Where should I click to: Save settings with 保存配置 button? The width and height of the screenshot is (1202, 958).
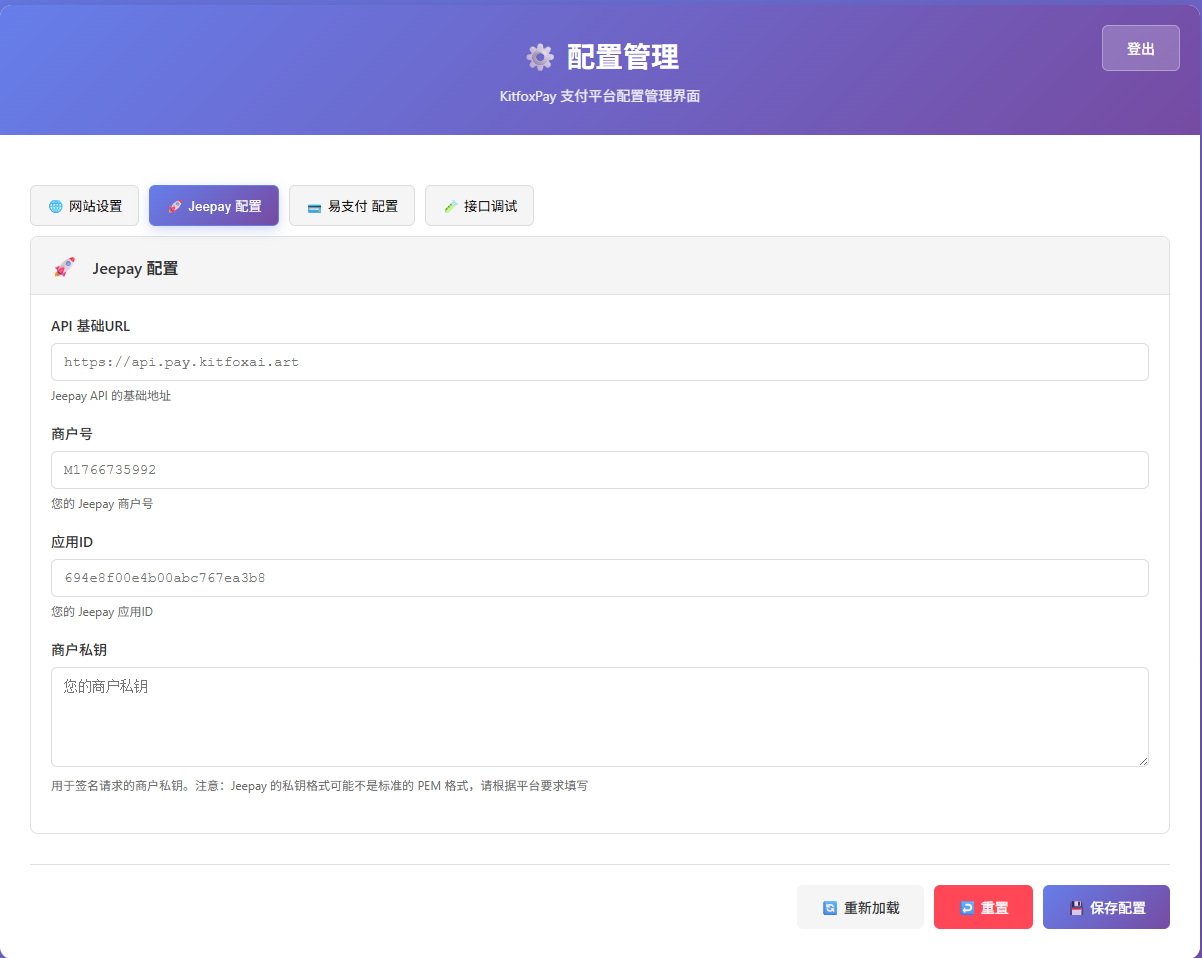click(x=1106, y=907)
